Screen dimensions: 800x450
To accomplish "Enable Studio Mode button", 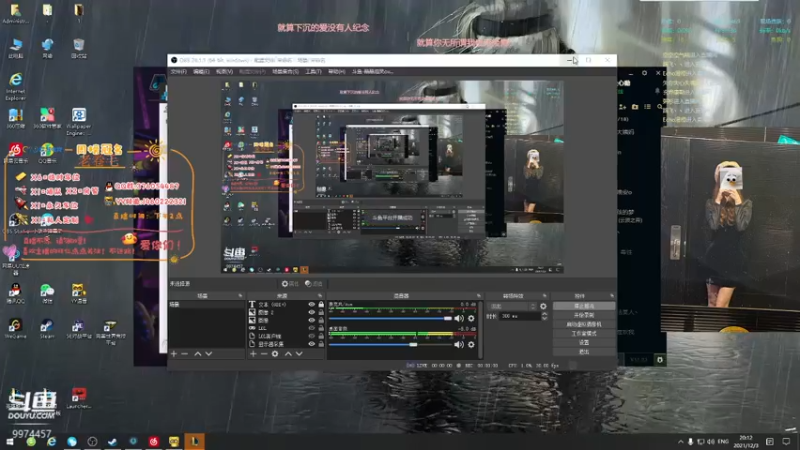I will click(584, 334).
